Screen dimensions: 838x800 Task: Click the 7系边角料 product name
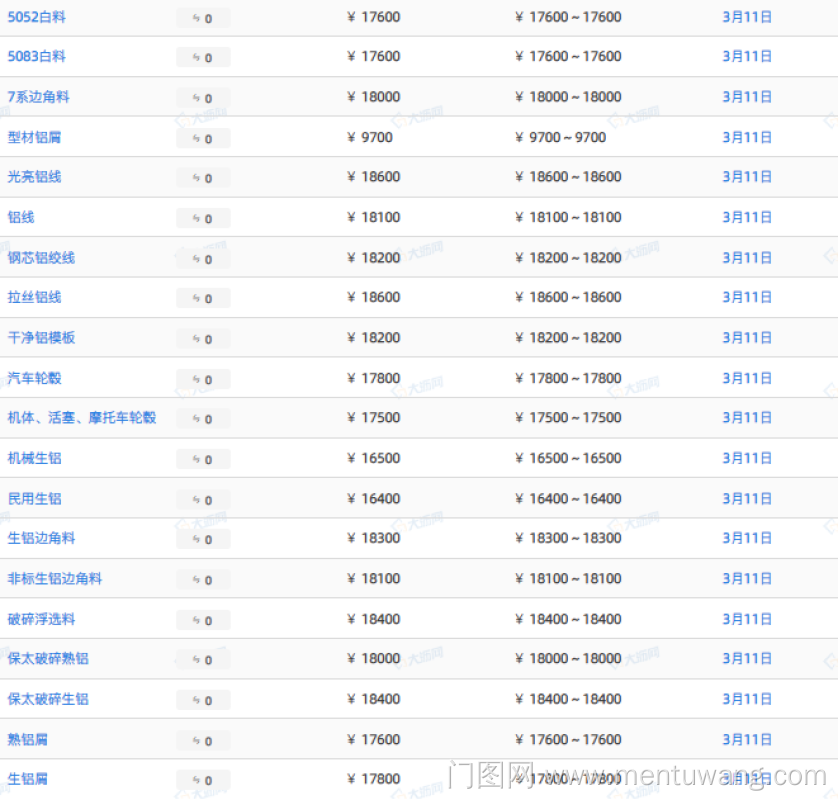[x=39, y=97]
